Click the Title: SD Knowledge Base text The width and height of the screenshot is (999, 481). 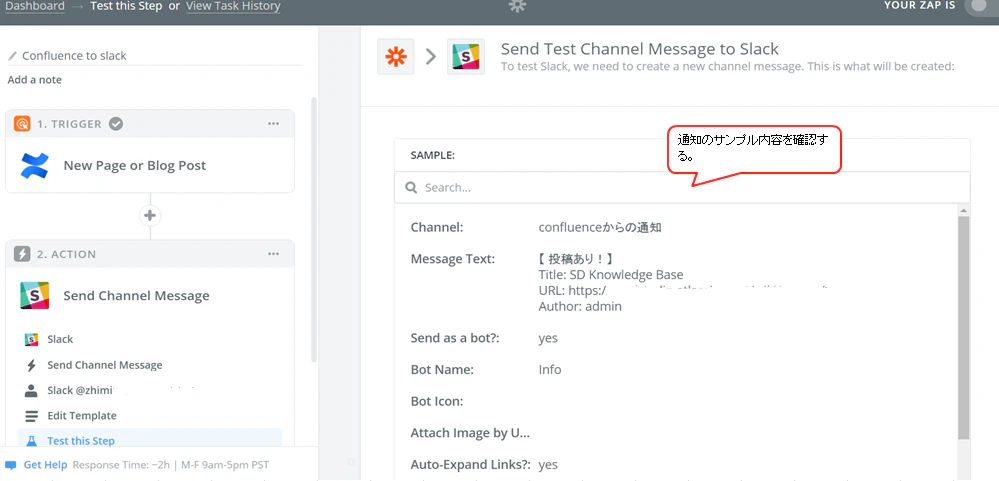[x=610, y=275]
